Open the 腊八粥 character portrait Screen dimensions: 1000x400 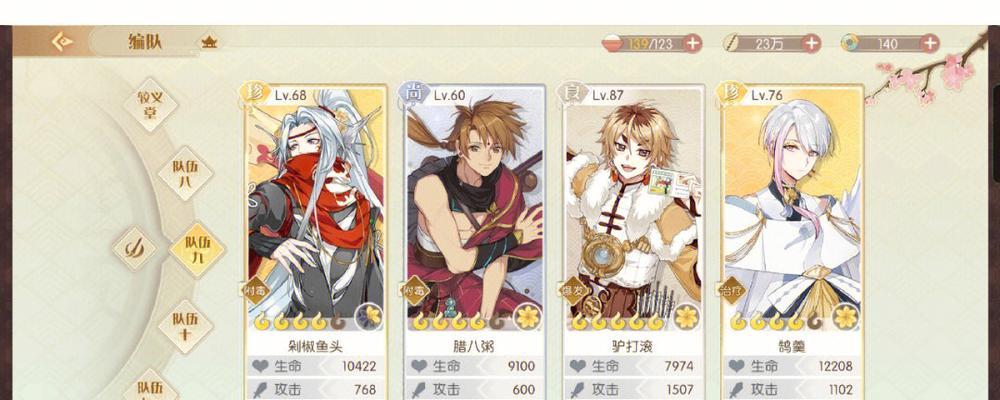pos(475,202)
